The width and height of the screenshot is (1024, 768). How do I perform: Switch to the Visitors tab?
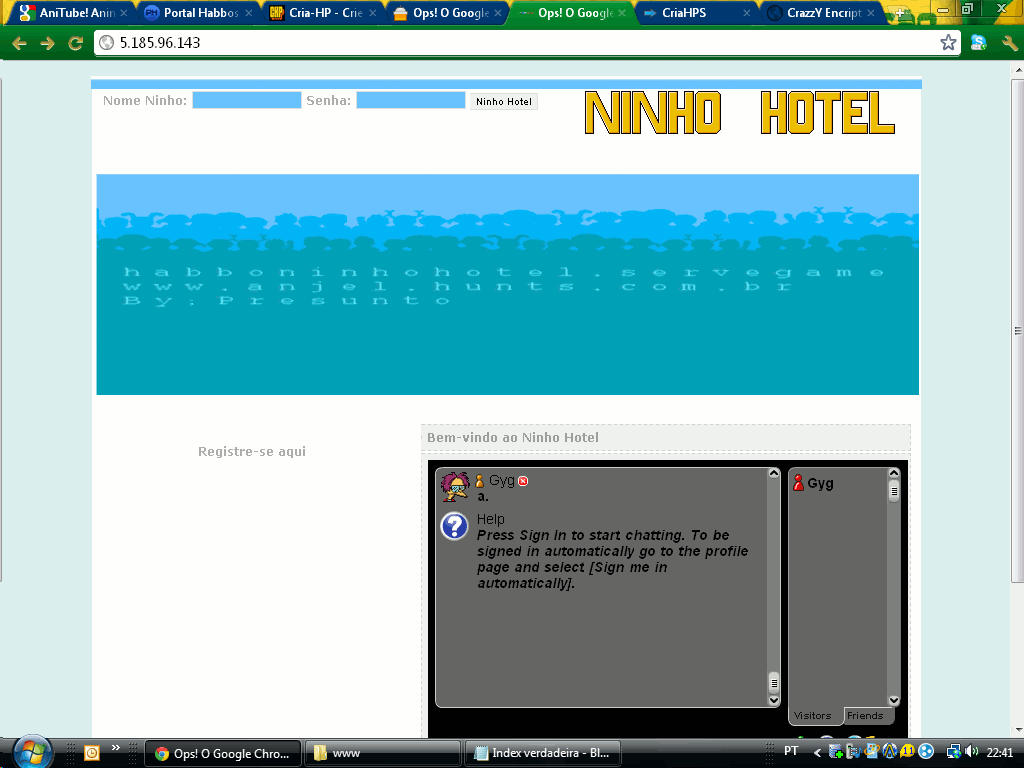[813, 715]
